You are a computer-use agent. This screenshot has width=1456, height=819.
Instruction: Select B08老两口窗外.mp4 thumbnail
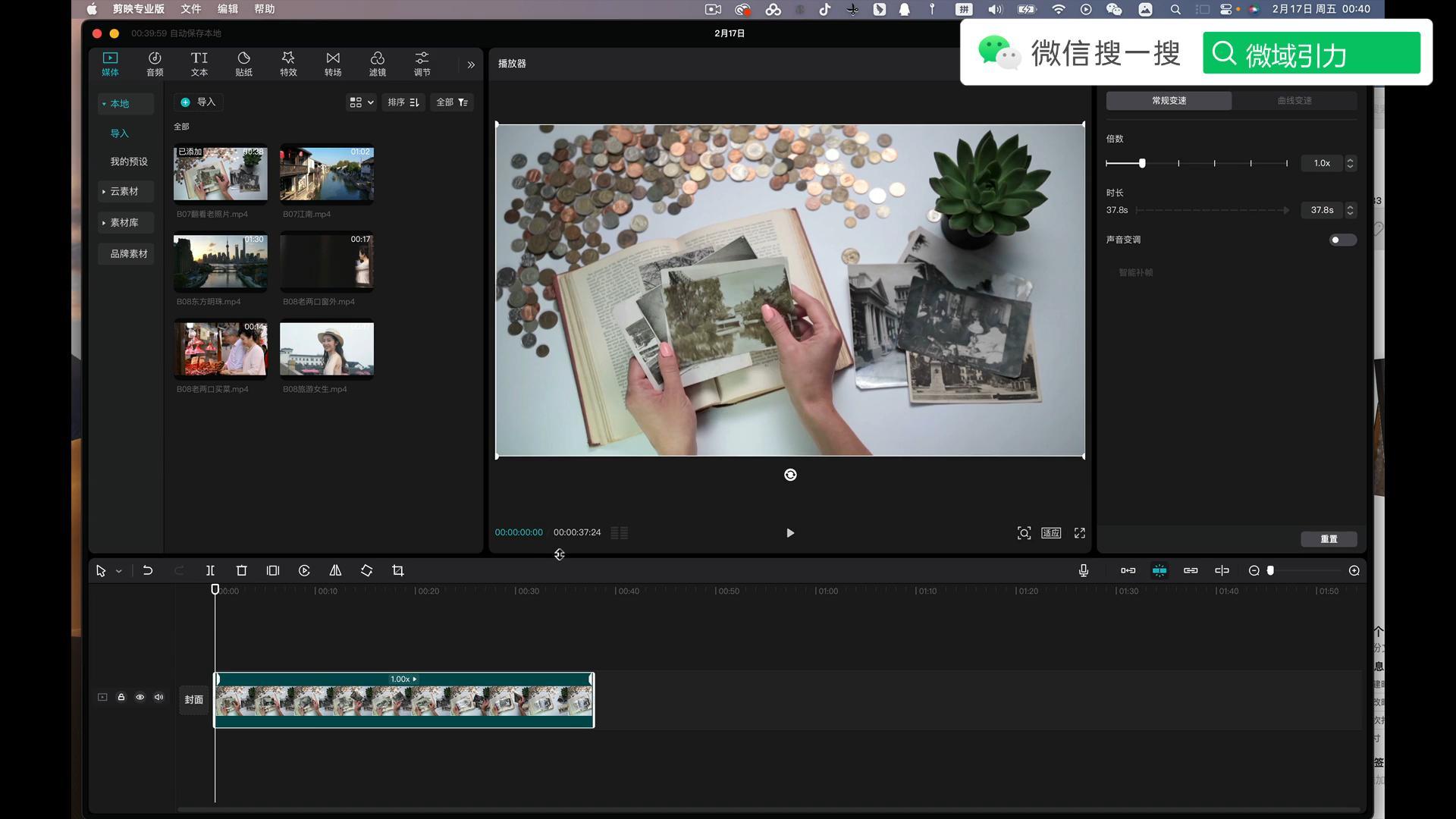(x=327, y=262)
